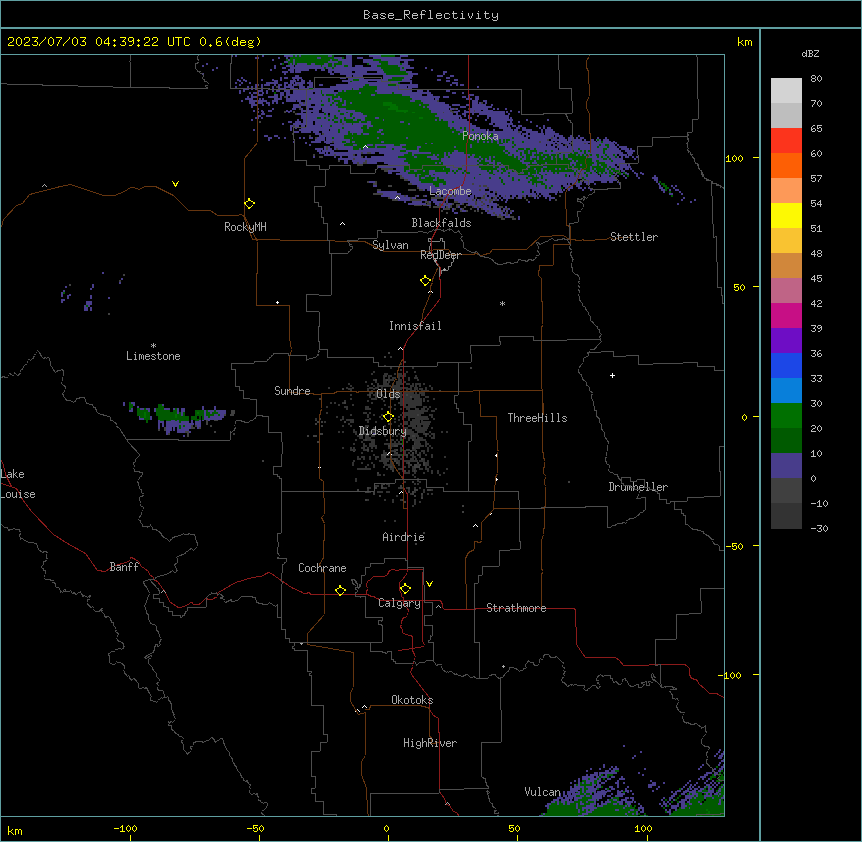The width and height of the screenshot is (862, 842).
Task: Click the ThreeHills city label
Action: coord(537,418)
